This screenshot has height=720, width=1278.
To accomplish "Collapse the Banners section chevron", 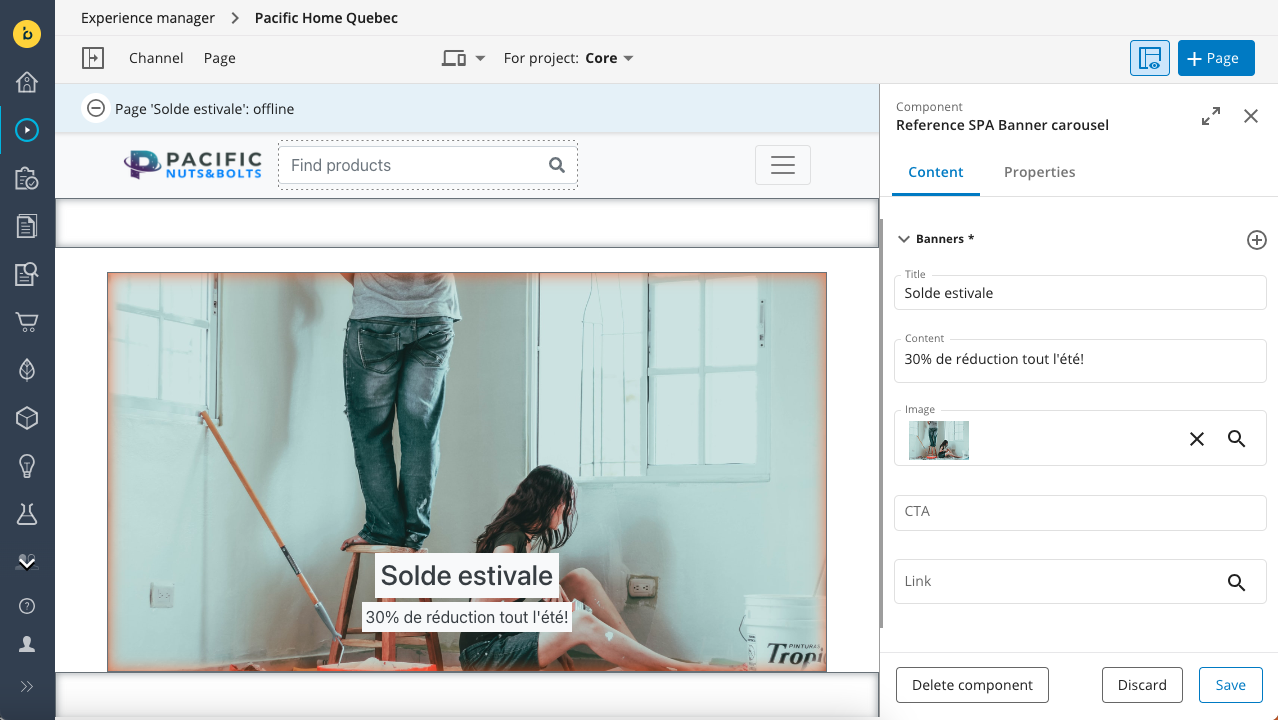I will 904,239.
